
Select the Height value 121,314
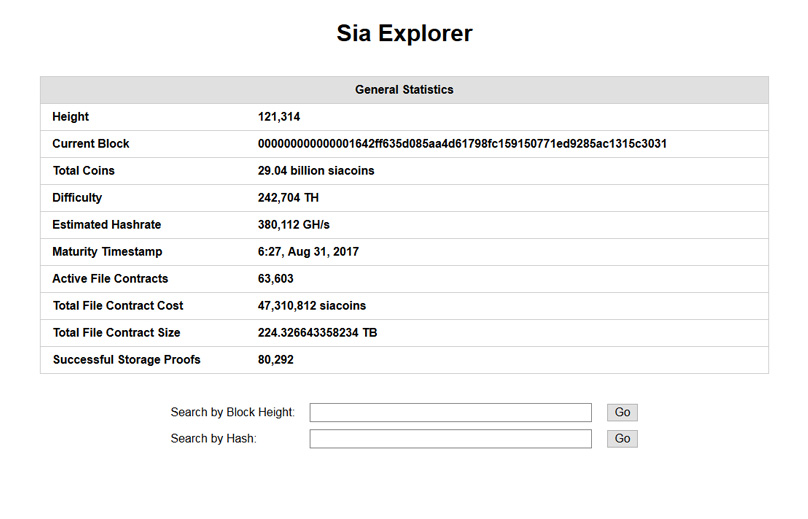point(279,117)
